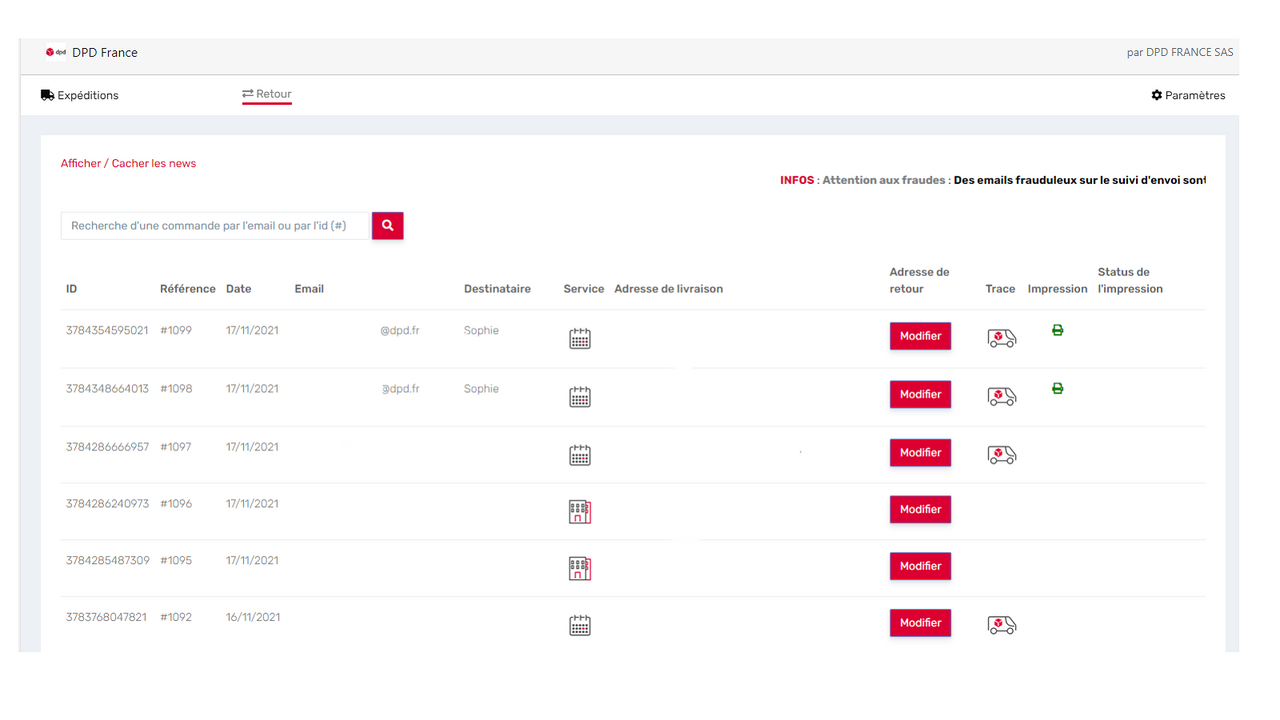Image resolution: width=1280 pixels, height=720 pixels.
Task: Click Modifier for order #1098
Action: (920, 394)
